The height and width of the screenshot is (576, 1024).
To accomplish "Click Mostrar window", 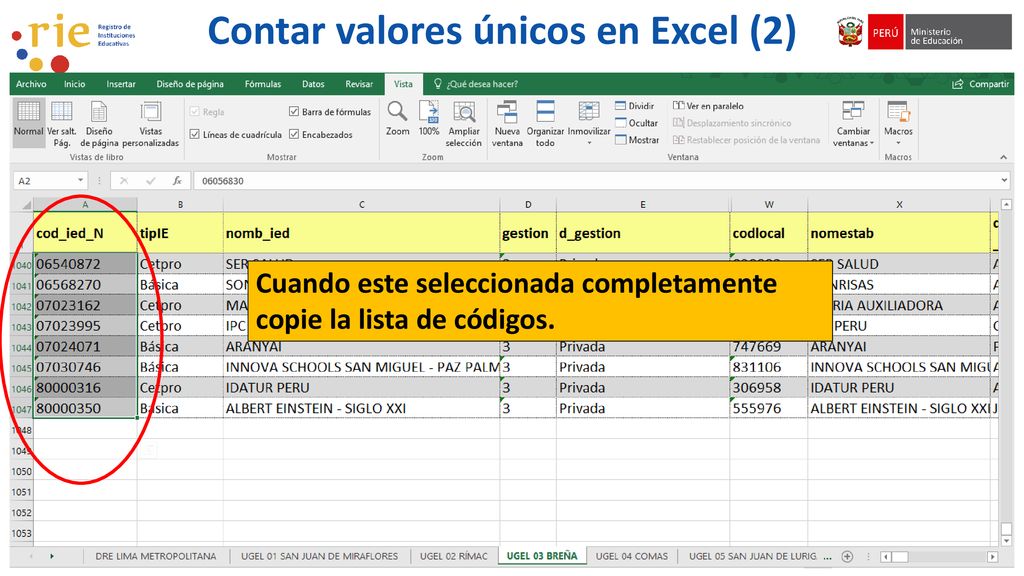I will (637, 140).
